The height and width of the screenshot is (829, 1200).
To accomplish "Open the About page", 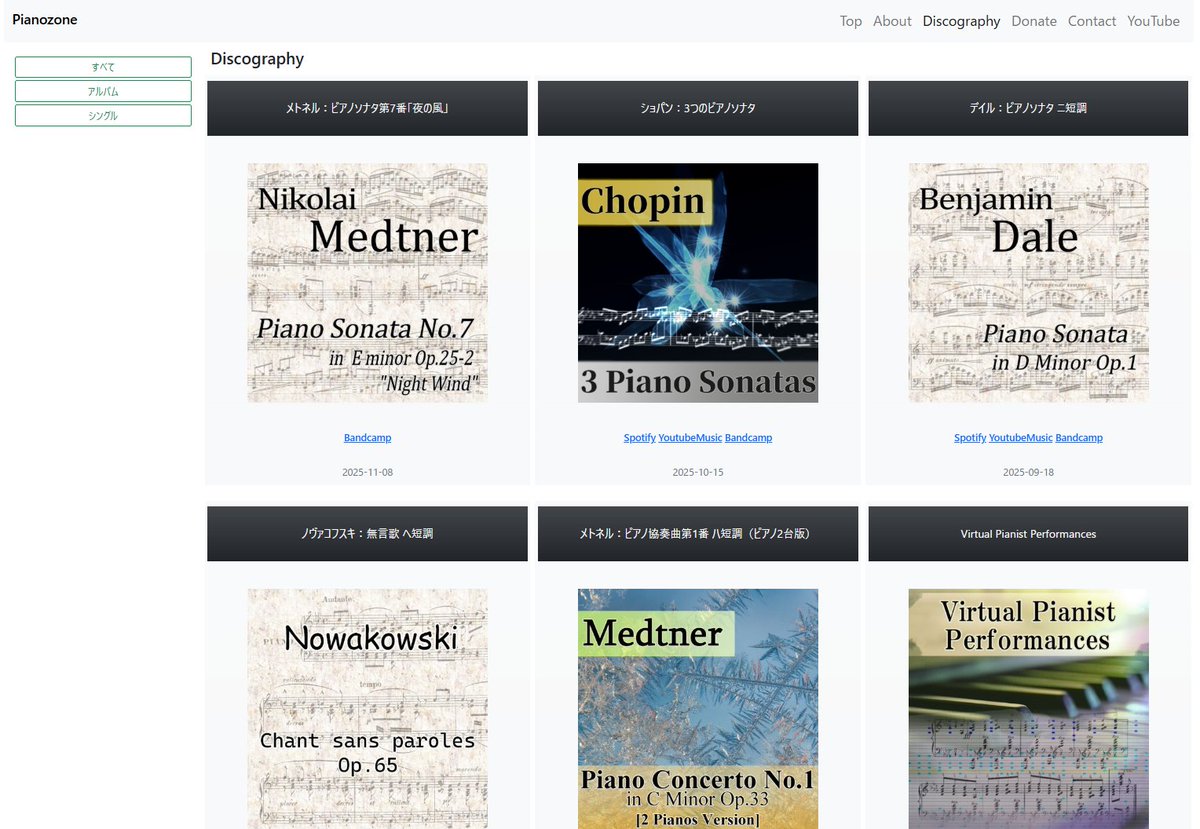I will 892,21.
